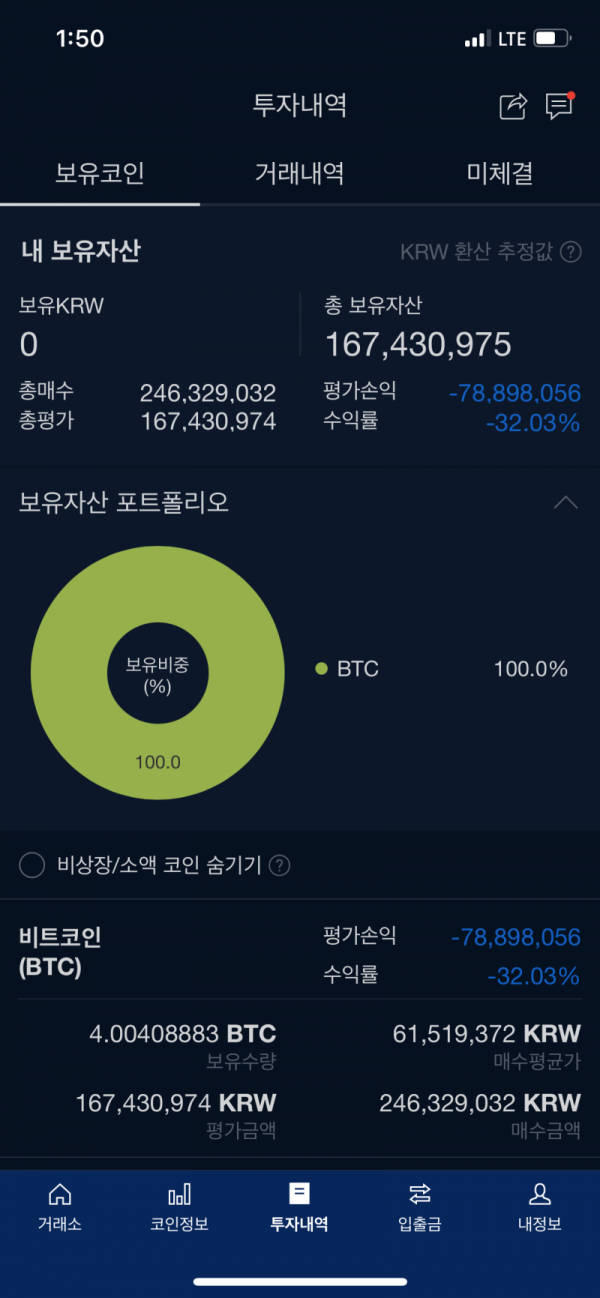The width and height of the screenshot is (600, 1298).
Task: Switch to 미체결 tab
Action: coord(500,174)
